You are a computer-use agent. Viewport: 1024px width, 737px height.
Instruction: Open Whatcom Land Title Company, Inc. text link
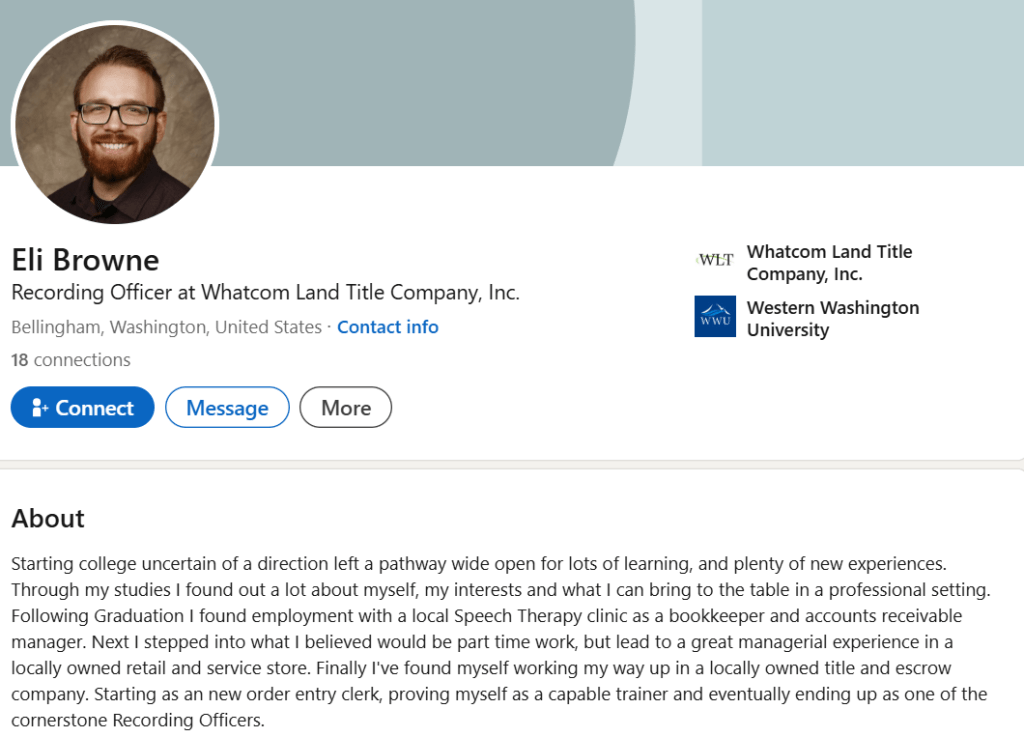tap(829, 263)
